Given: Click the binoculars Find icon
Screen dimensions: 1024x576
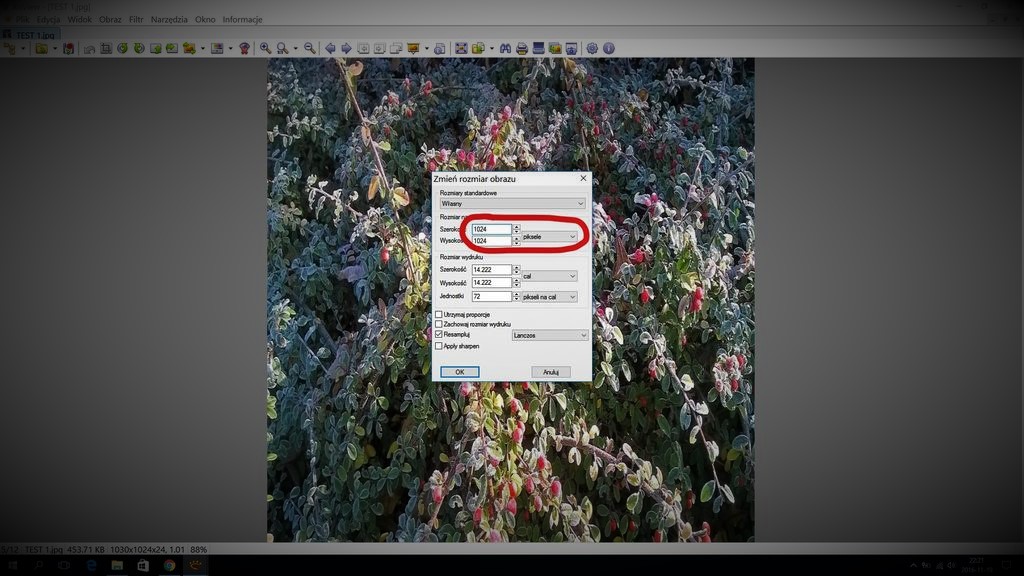Looking at the screenshot, I should (505, 48).
